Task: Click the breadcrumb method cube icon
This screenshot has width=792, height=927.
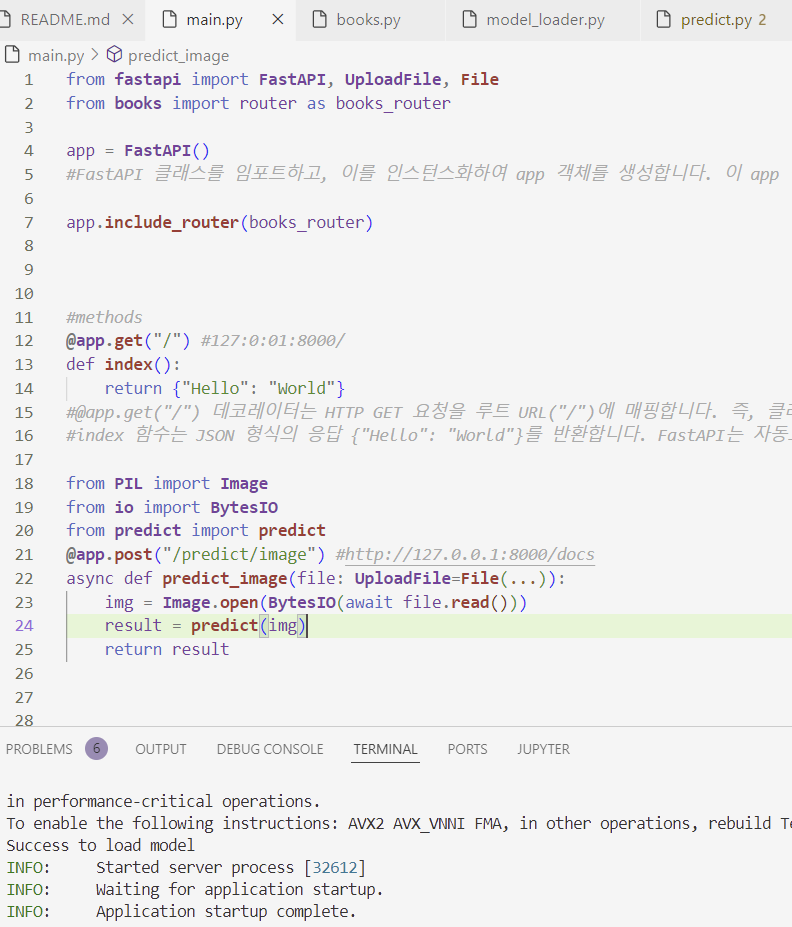Action: coord(114,54)
